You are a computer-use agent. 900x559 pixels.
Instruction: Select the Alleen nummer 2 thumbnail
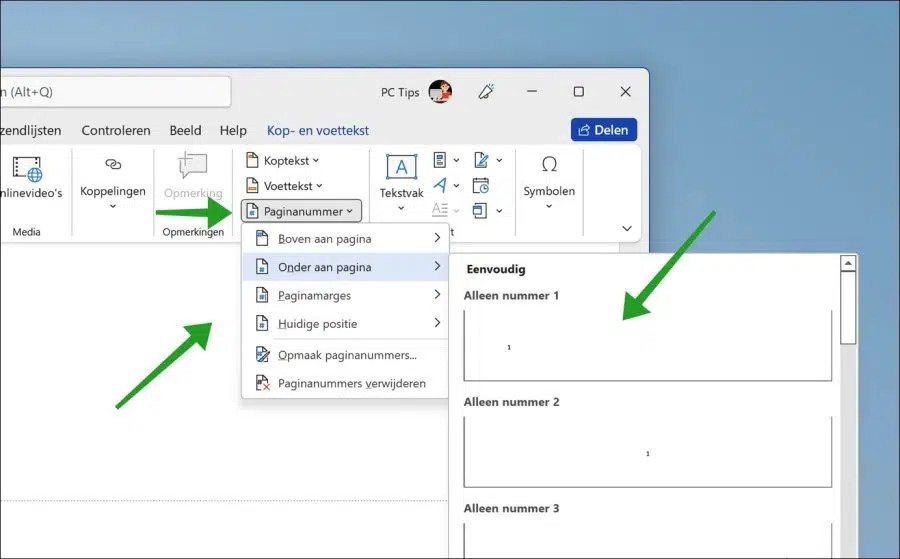647,452
